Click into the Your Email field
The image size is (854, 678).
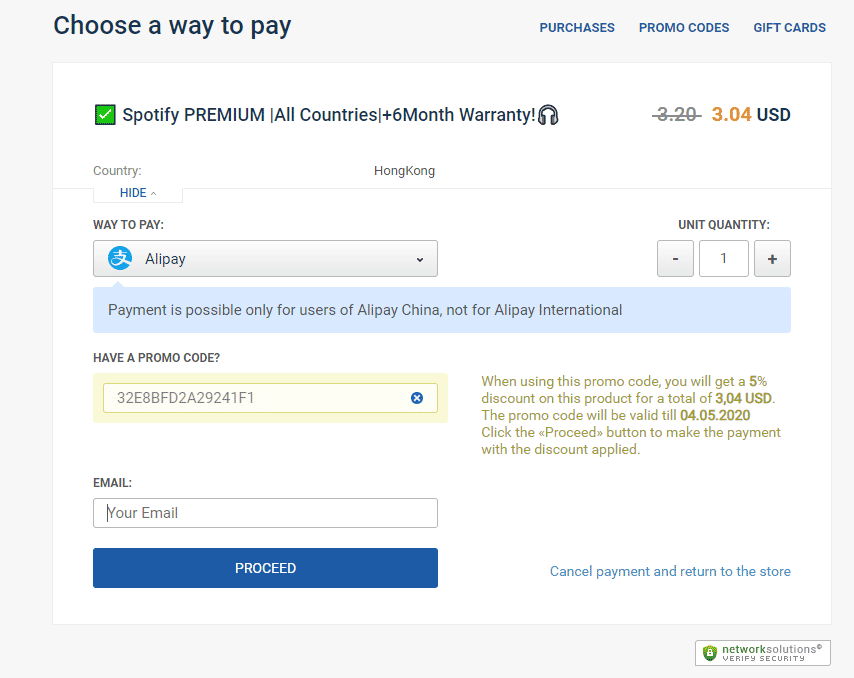(265, 513)
